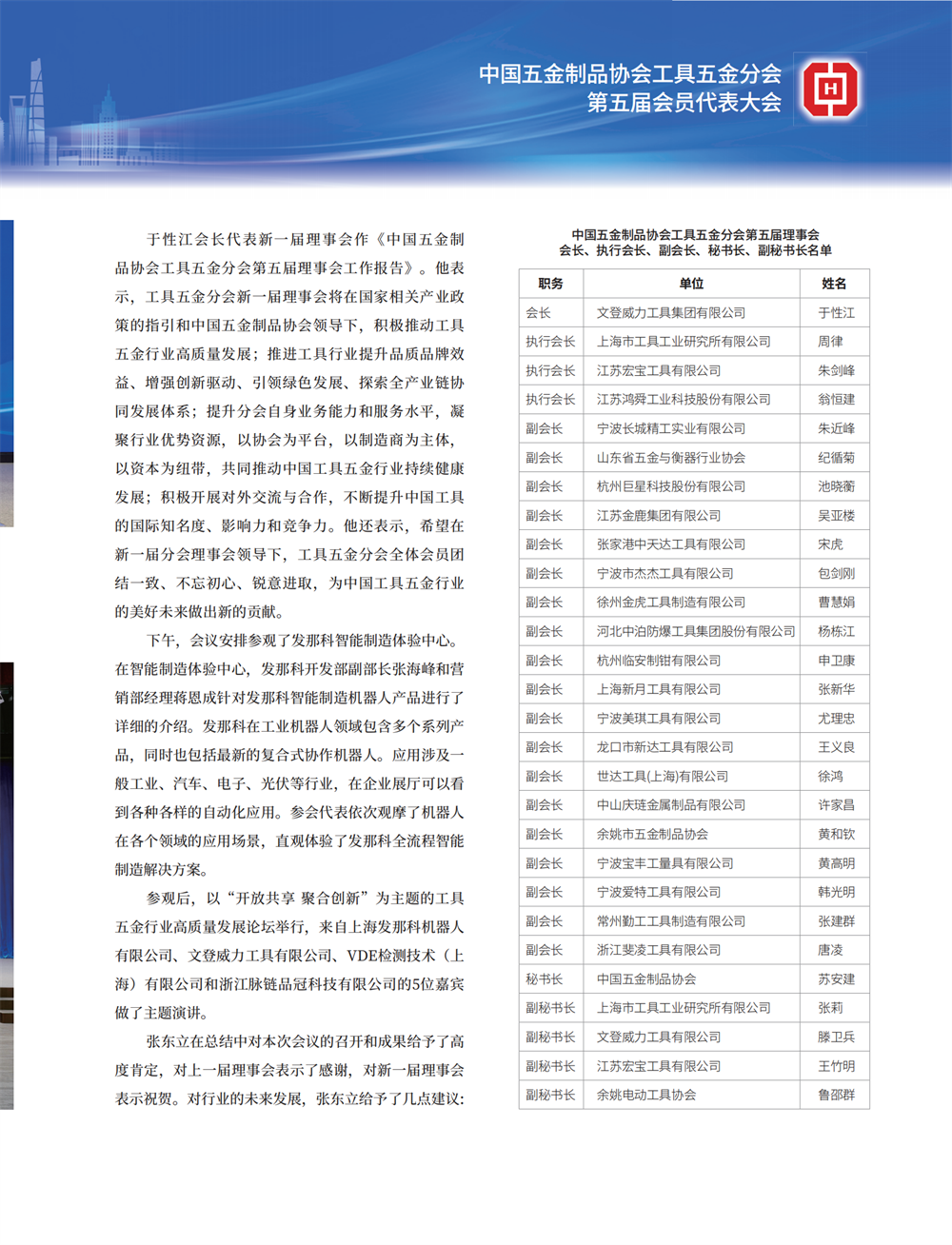Select the name cell '鲁邵群'
Viewport: 952px width, 1245px height.
coord(837,1096)
